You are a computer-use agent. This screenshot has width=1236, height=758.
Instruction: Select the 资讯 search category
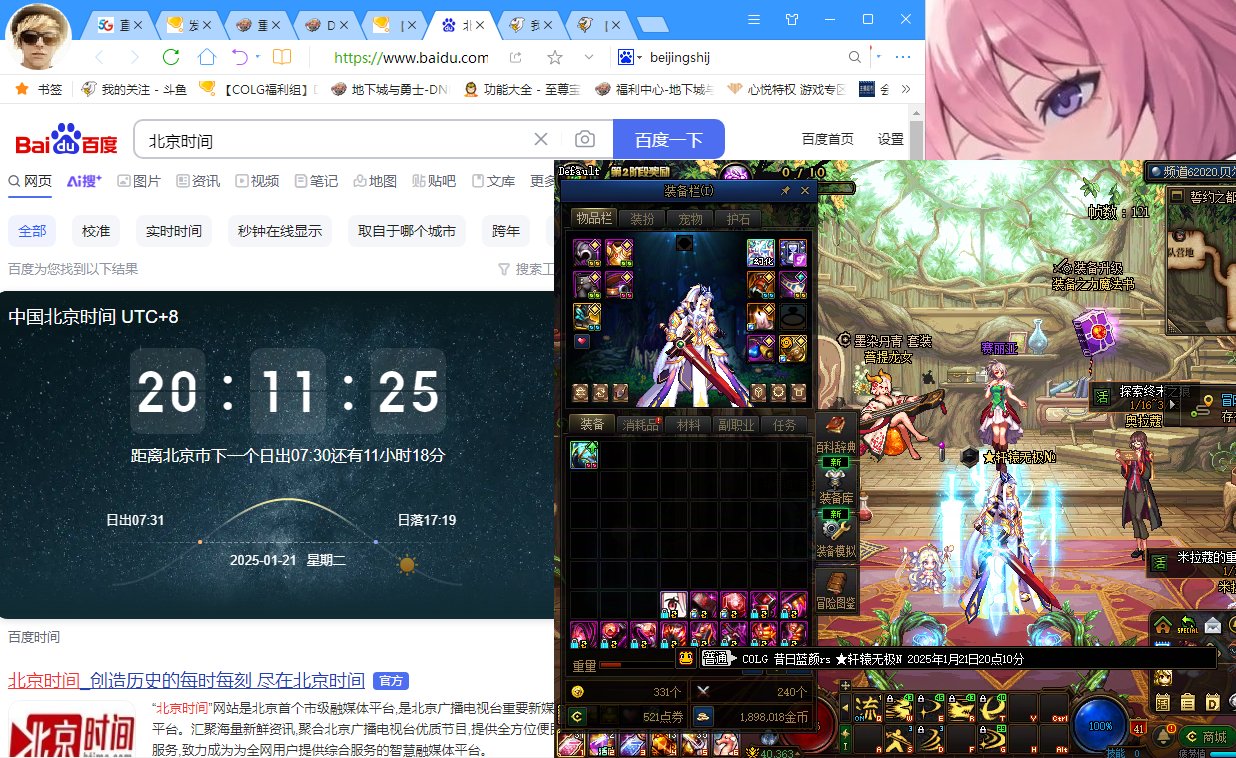point(198,181)
